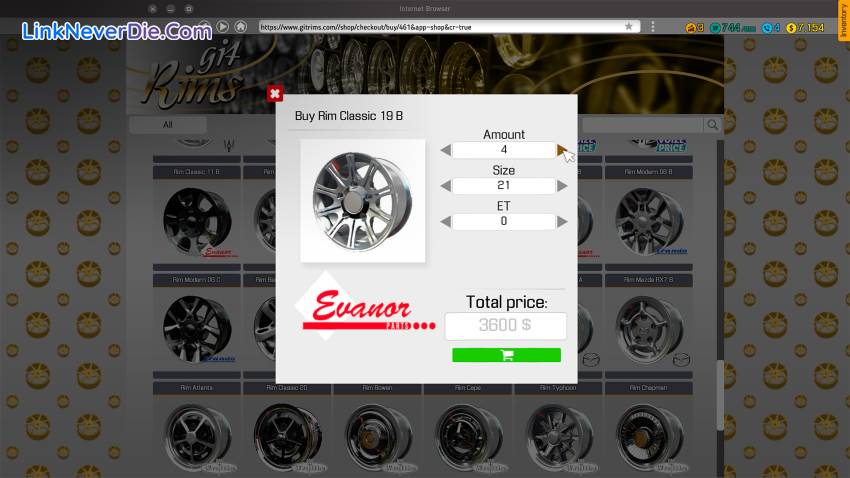Click the Size field showing 21
Viewport: 850px width, 478px height.
tap(504, 185)
